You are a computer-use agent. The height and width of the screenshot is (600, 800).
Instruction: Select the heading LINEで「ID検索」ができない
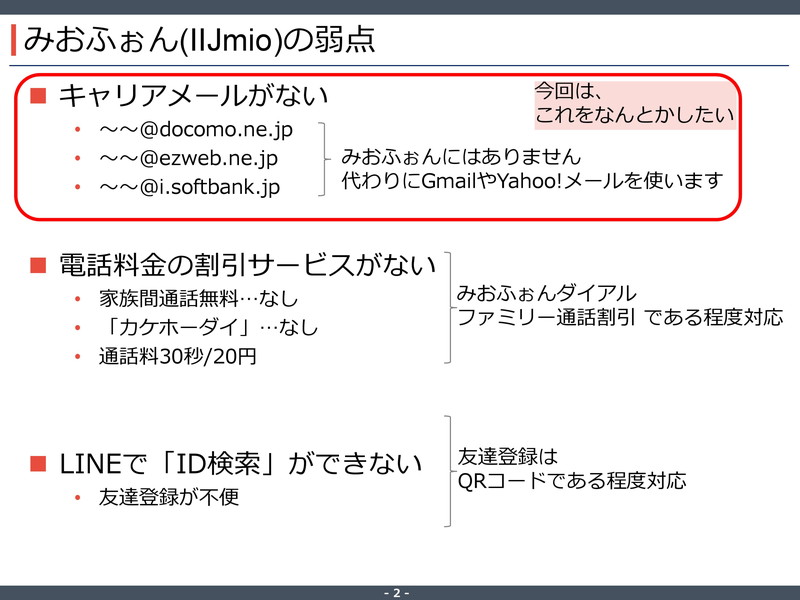pos(241,464)
